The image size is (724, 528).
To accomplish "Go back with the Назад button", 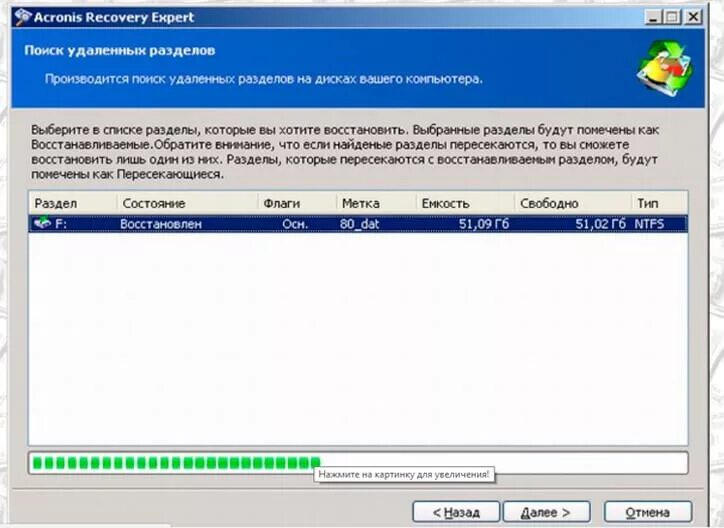I will pyautogui.click(x=456, y=512).
